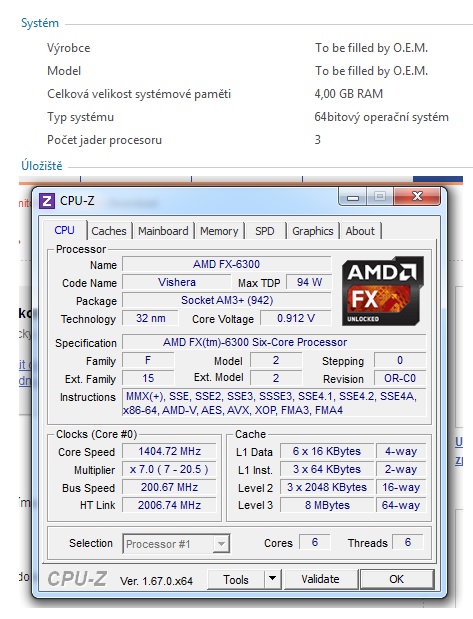Click the Max TDP value 94 W
This screenshot has width=473, height=619.
pos(309,282)
